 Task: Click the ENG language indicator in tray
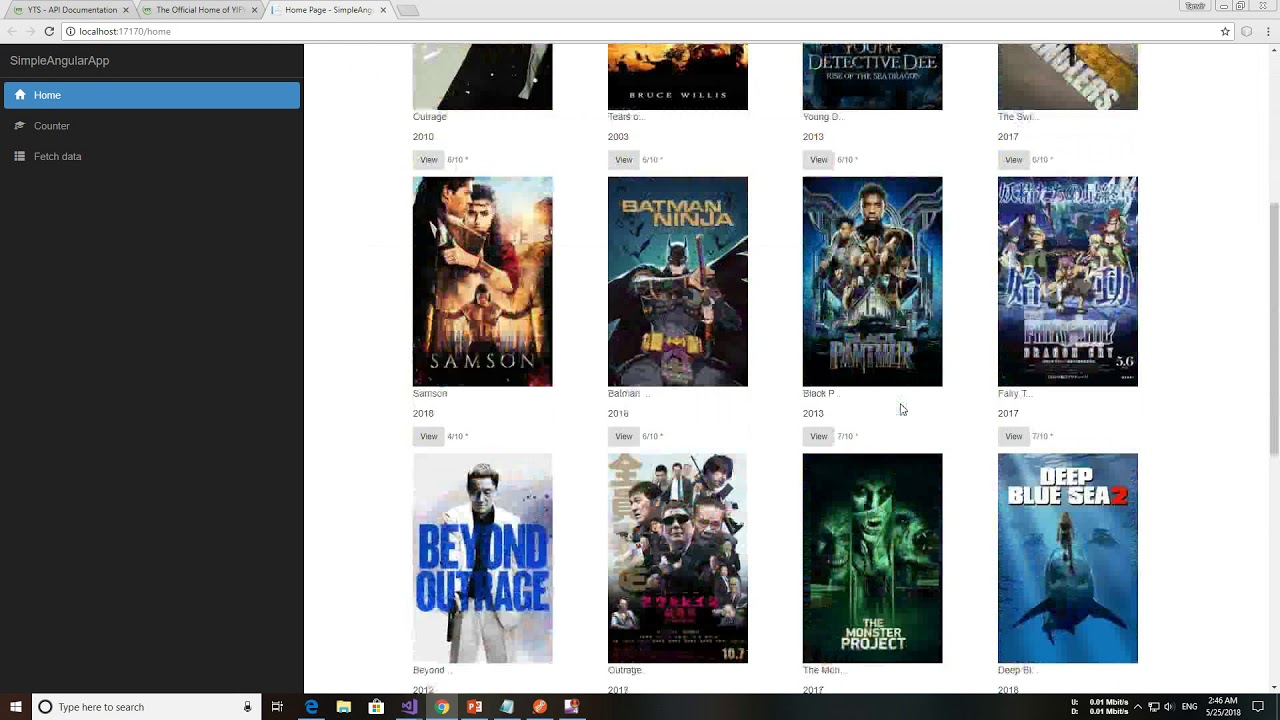click(1188, 707)
